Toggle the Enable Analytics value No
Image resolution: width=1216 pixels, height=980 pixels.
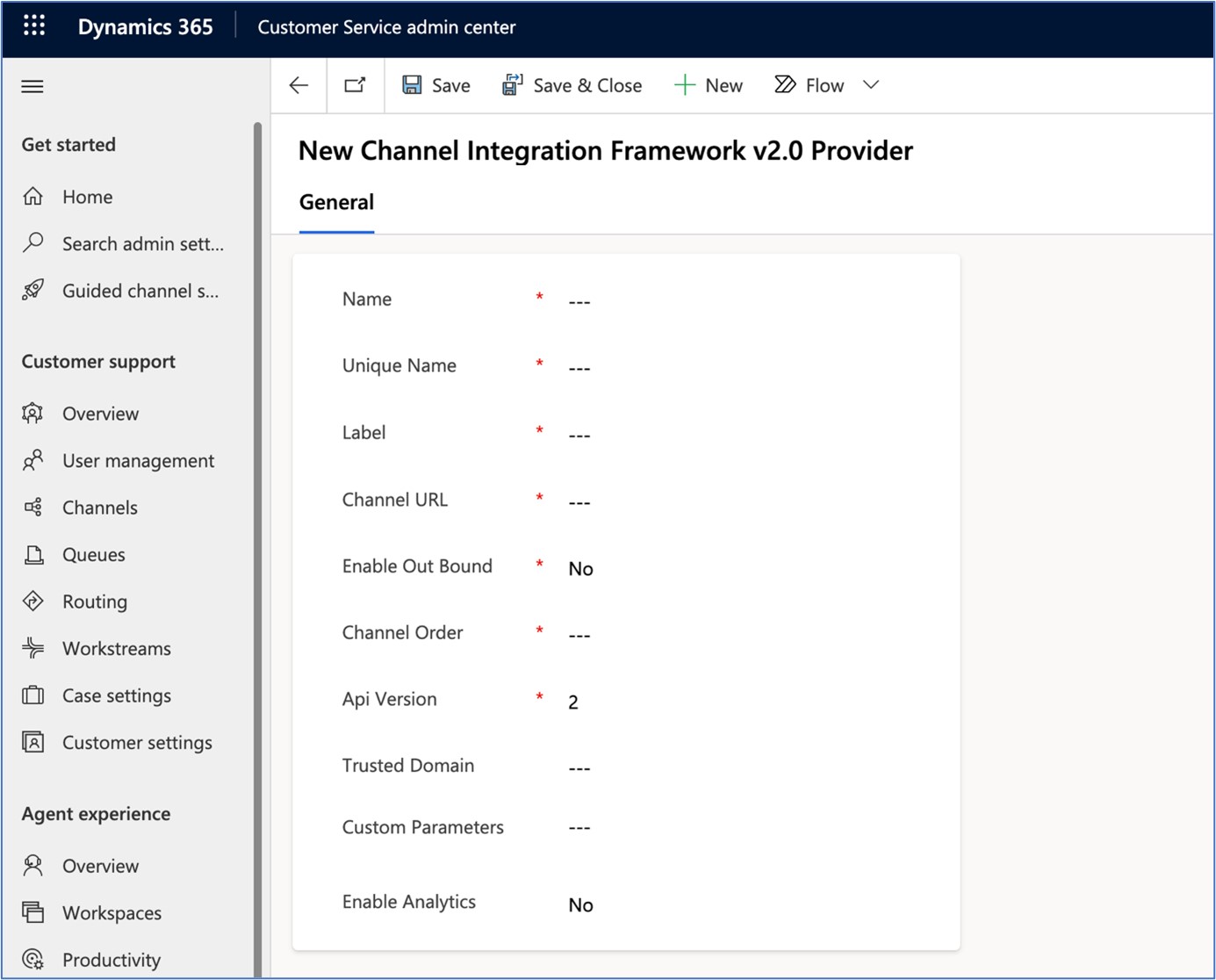(580, 905)
